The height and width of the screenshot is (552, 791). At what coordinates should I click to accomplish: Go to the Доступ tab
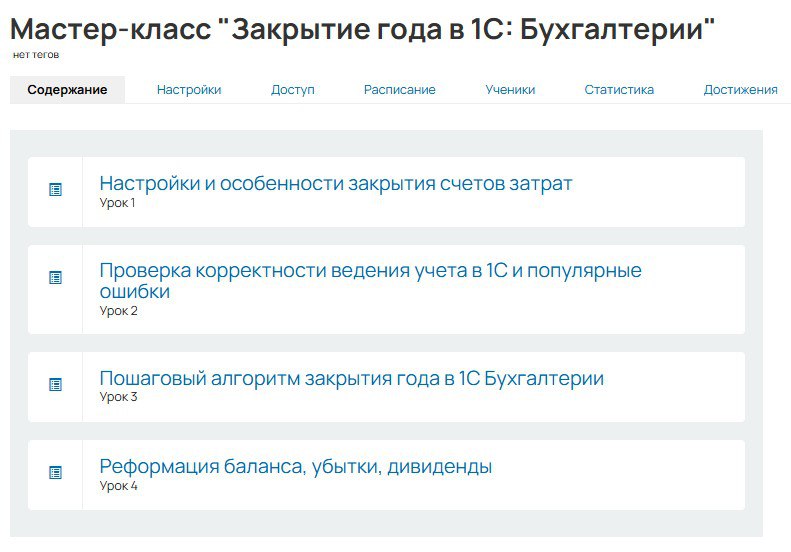click(292, 90)
